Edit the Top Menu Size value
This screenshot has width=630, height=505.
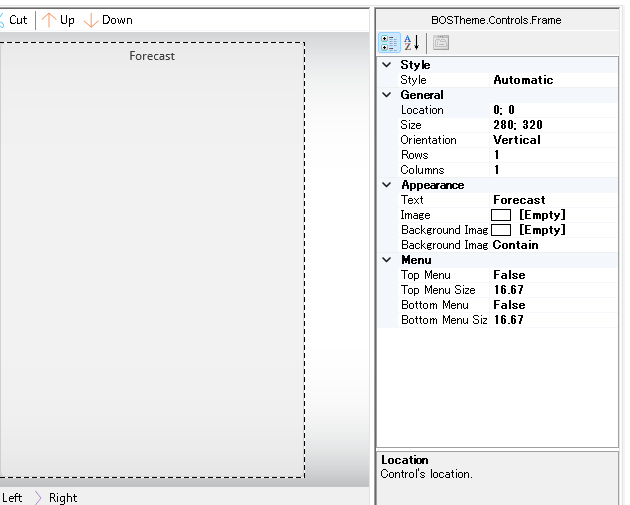[553, 290]
